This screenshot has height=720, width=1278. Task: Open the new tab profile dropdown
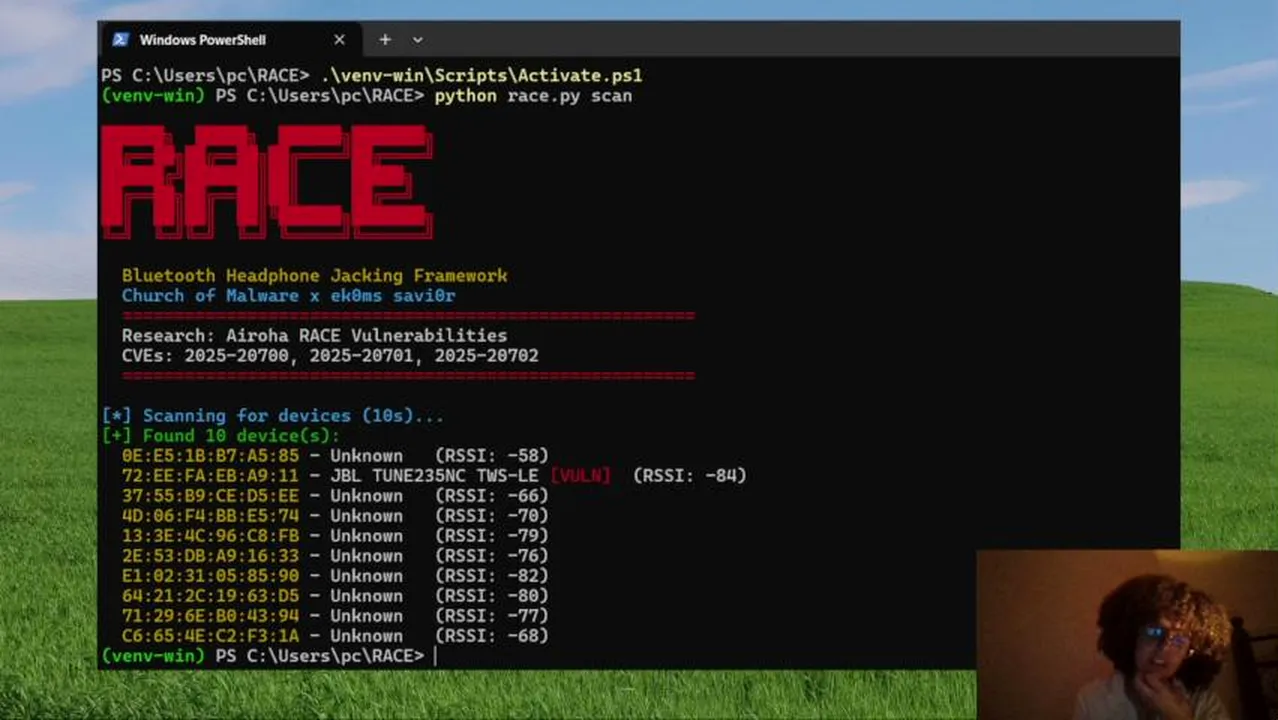point(417,40)
